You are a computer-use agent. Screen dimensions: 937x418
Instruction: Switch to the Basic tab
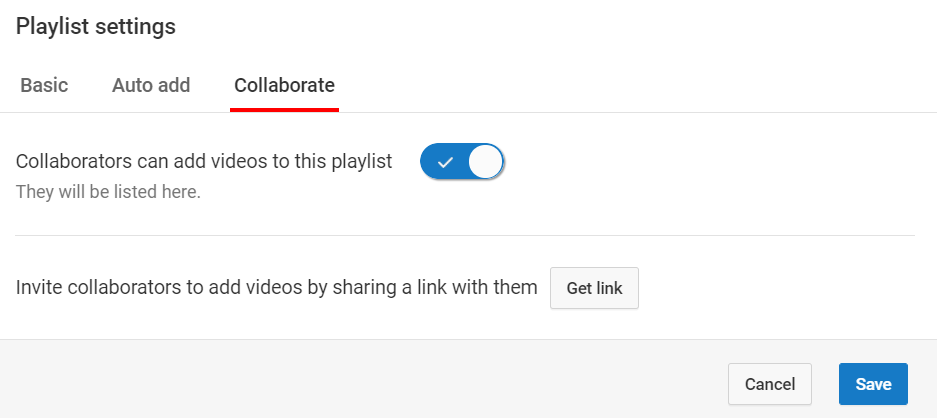tap(44, 86)
